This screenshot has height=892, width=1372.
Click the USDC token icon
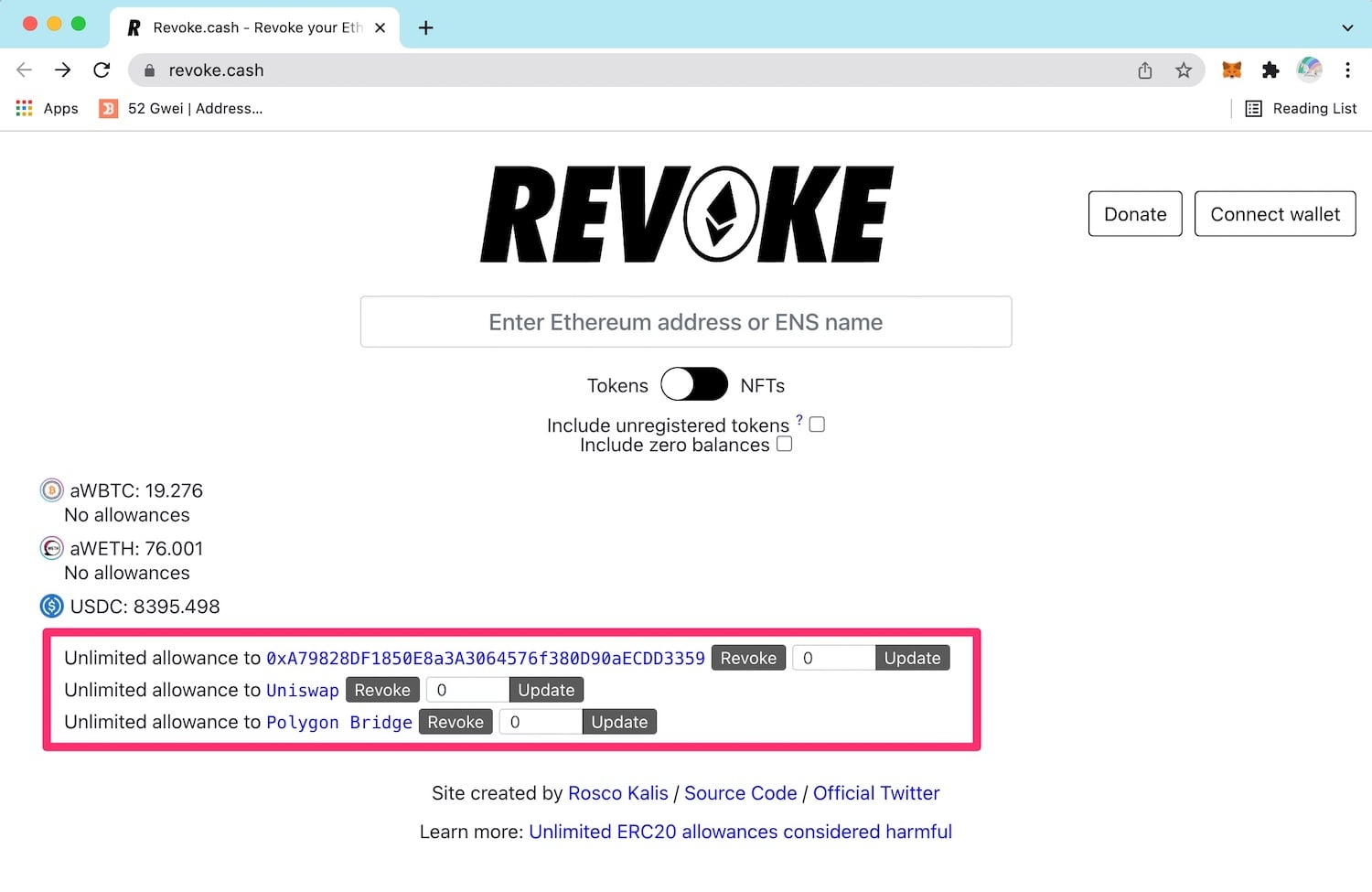[52, 606]
